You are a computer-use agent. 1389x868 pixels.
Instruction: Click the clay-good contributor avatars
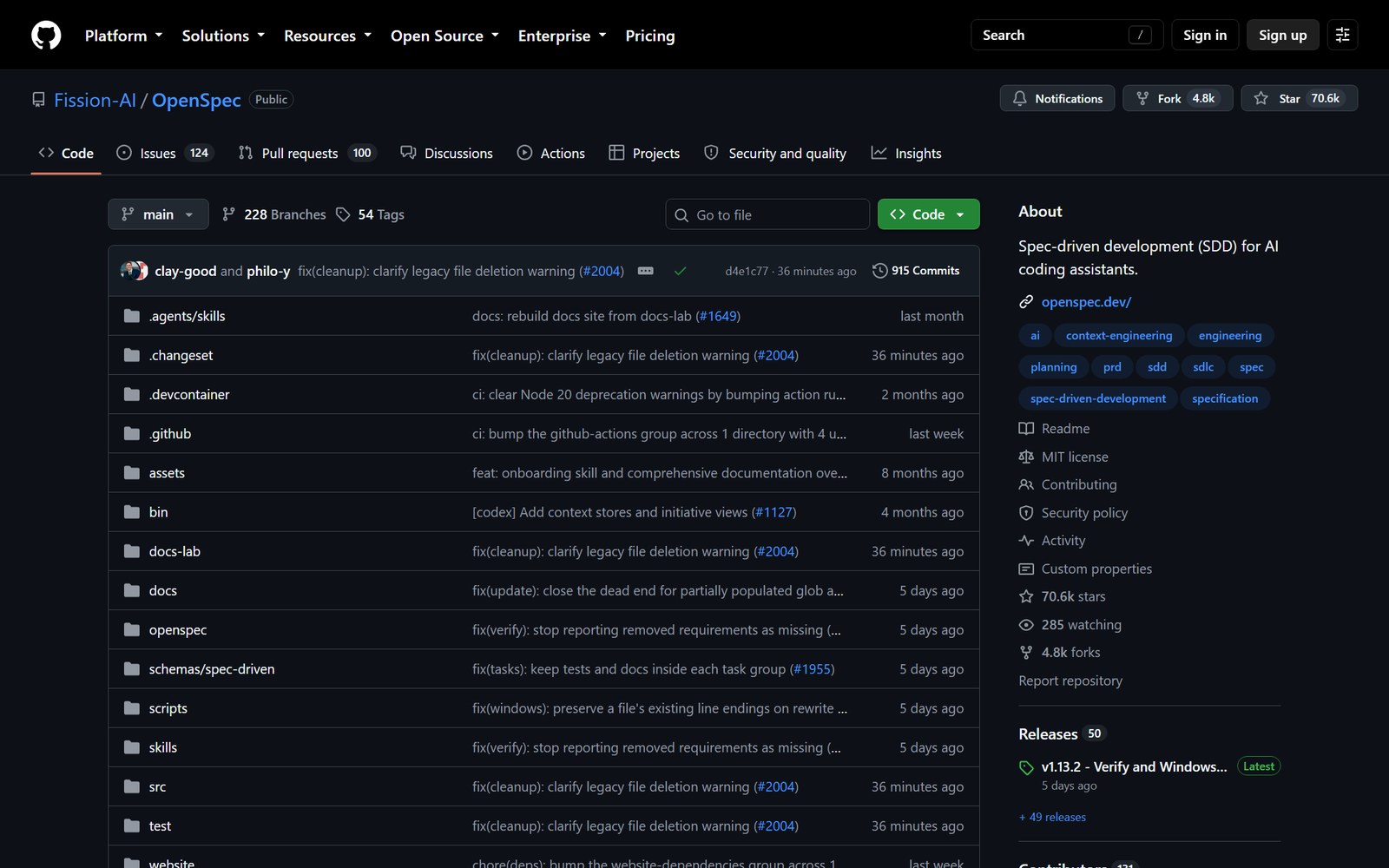coord(134,271)
